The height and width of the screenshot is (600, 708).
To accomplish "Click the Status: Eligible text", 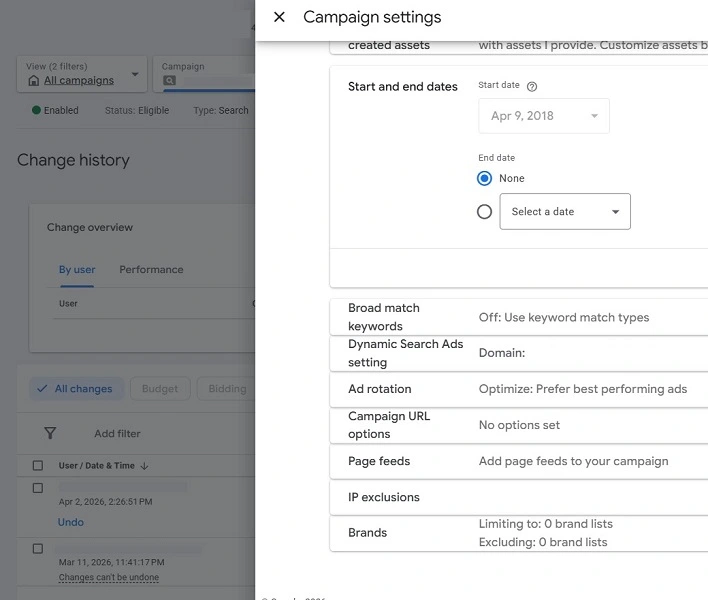I will point(137,110).
